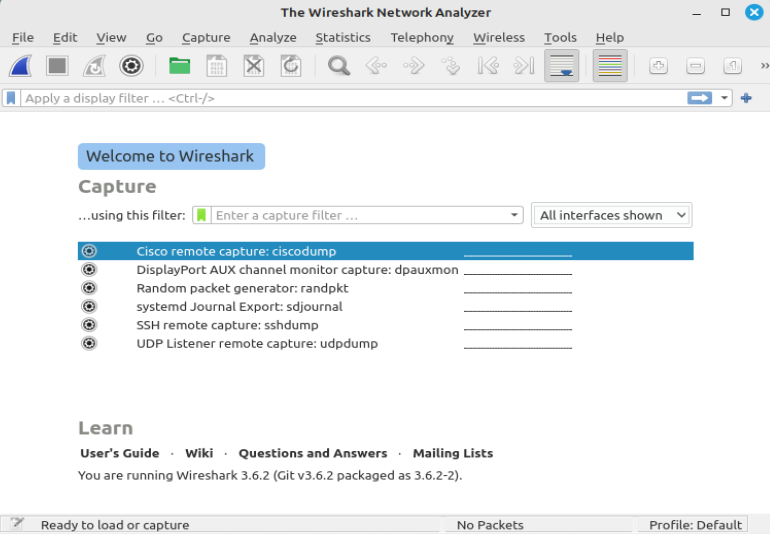Click the Find packet magnifier icon
The height and width of the screenshot is (534, 770).
click(339, 66)
